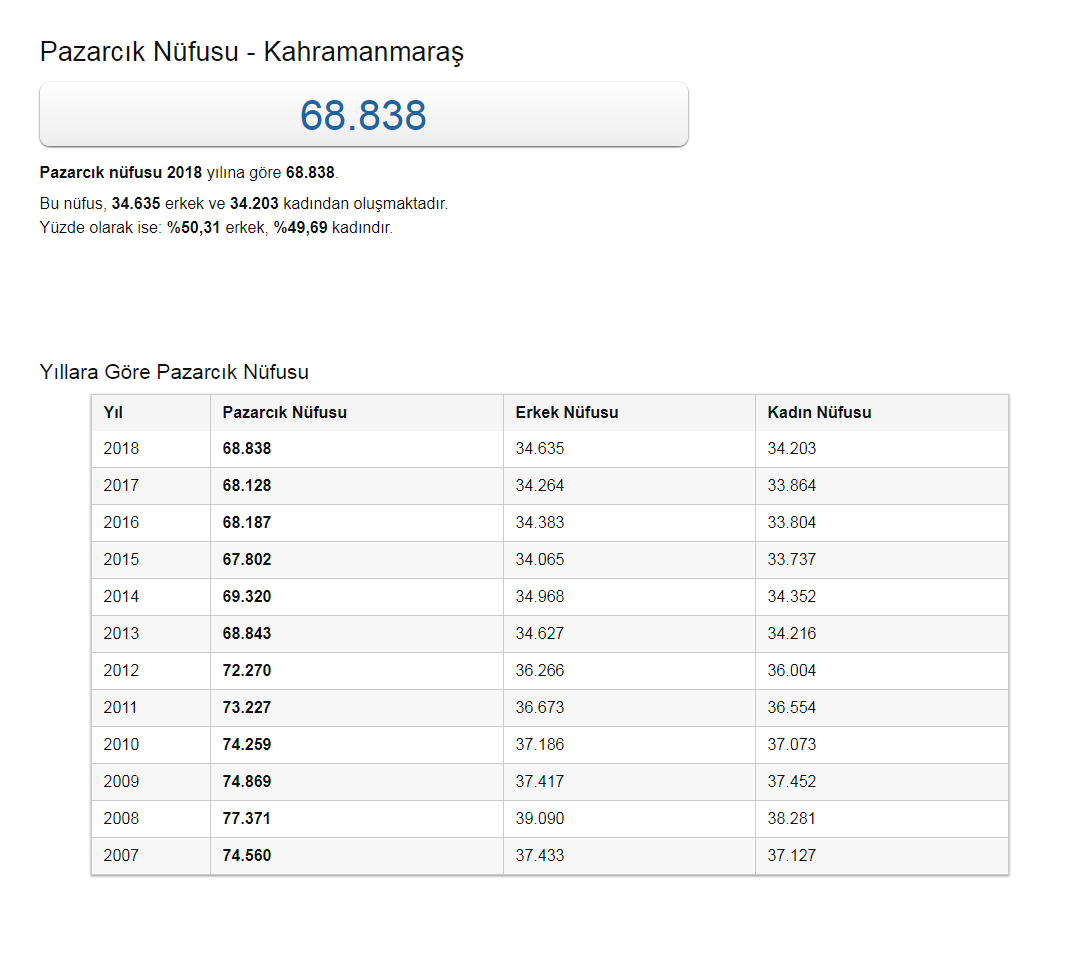Click male population 36.673
1080x970 pixels.
click(540, 708)
